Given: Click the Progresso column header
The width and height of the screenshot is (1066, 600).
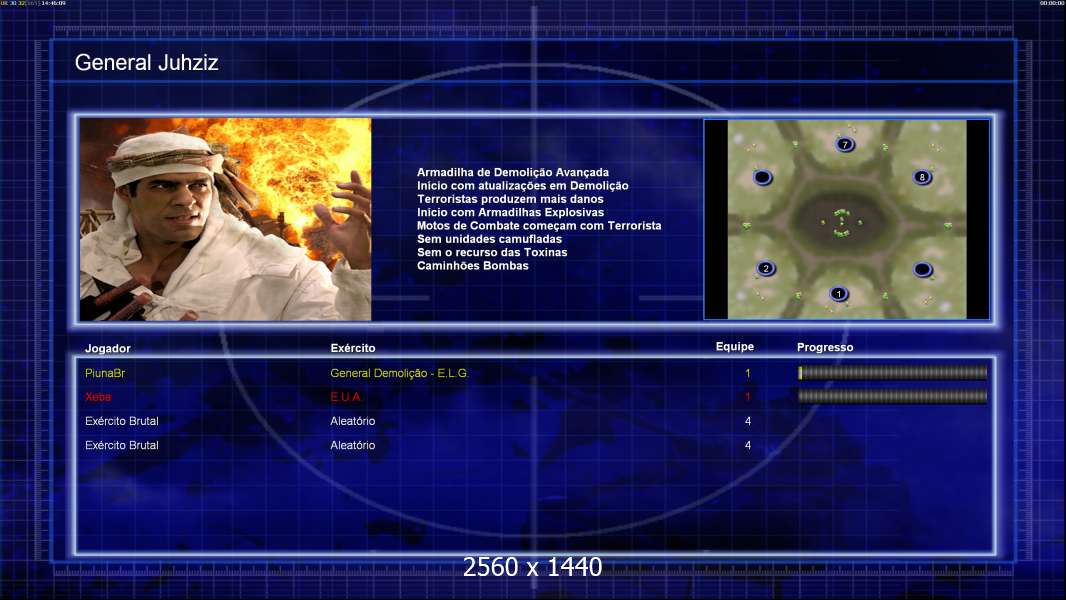Looking at the screenshot, I should tap(825, 347).
